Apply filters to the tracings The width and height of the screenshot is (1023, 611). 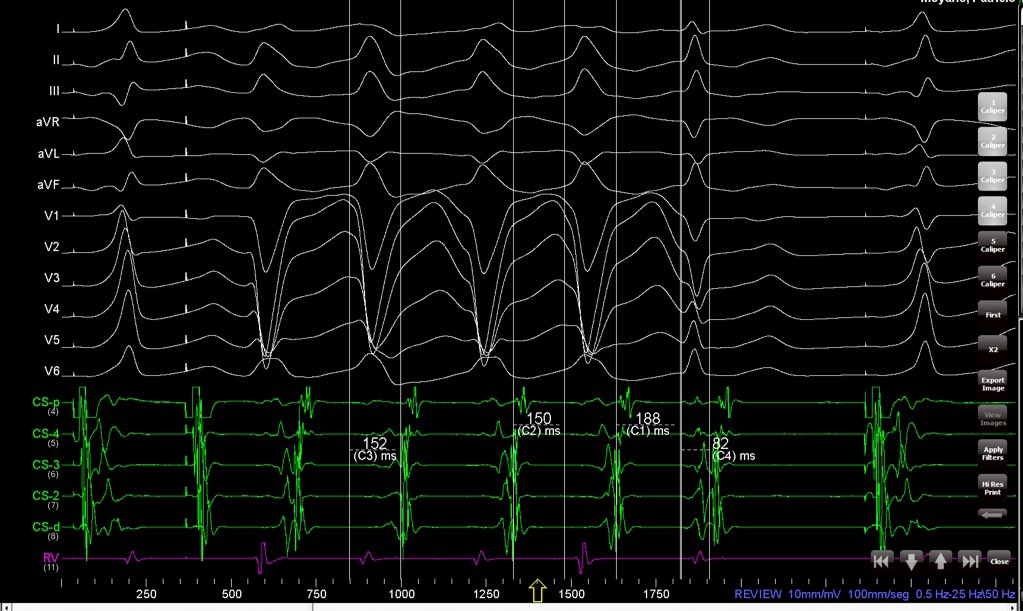coord(991,453)
